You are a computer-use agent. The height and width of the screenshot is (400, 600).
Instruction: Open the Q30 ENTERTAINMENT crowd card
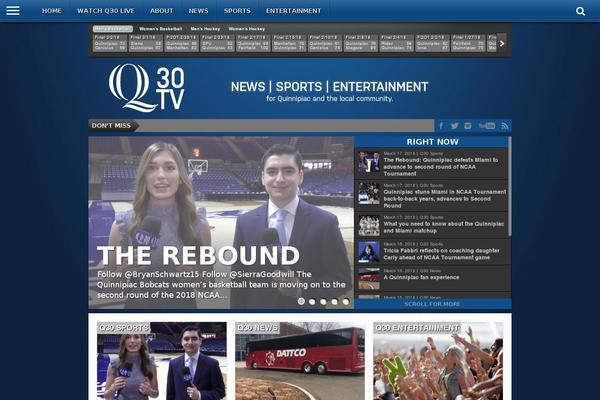tap(438, 361)
